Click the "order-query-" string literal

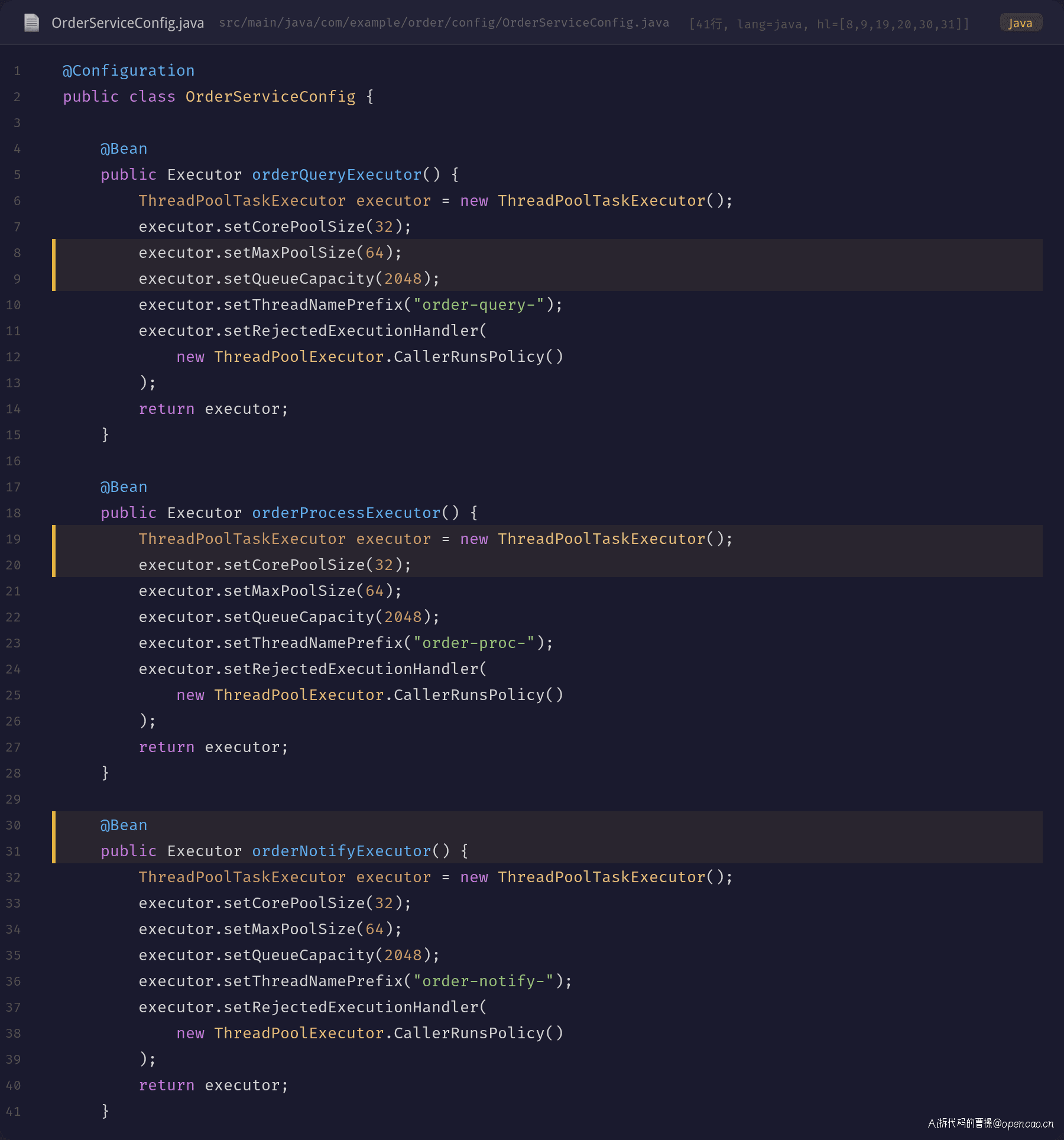point(479,305)
